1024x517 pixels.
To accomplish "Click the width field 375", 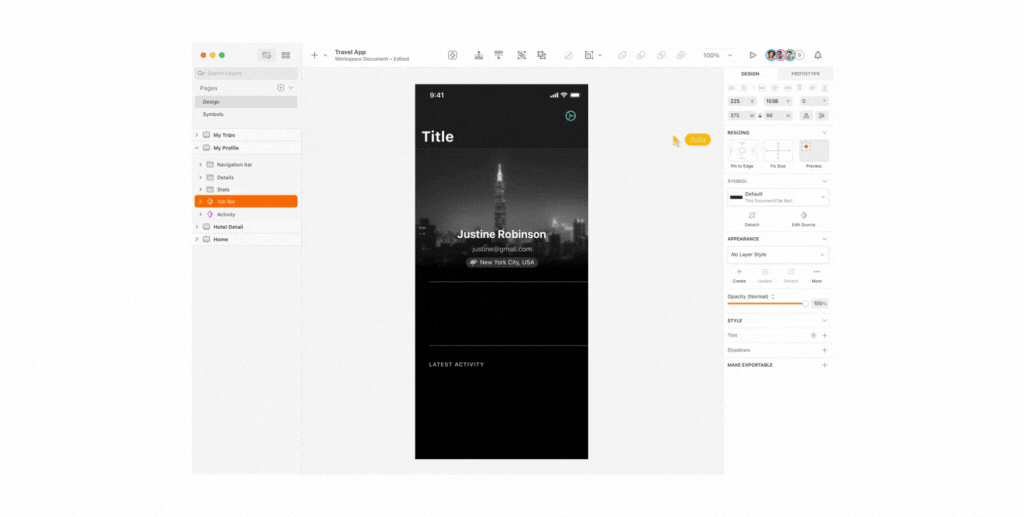I will pyautogui.click(x=742, y=116).
